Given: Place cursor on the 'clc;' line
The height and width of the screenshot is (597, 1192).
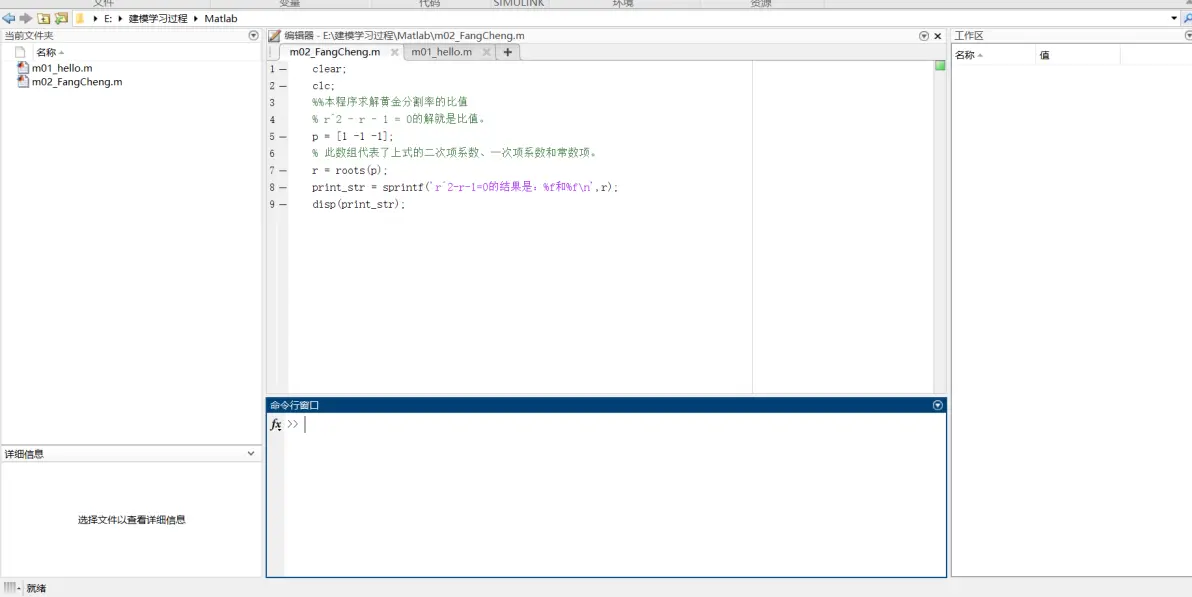Looking at the screenshot, I should pyautogui.click(x=323, y=86).
